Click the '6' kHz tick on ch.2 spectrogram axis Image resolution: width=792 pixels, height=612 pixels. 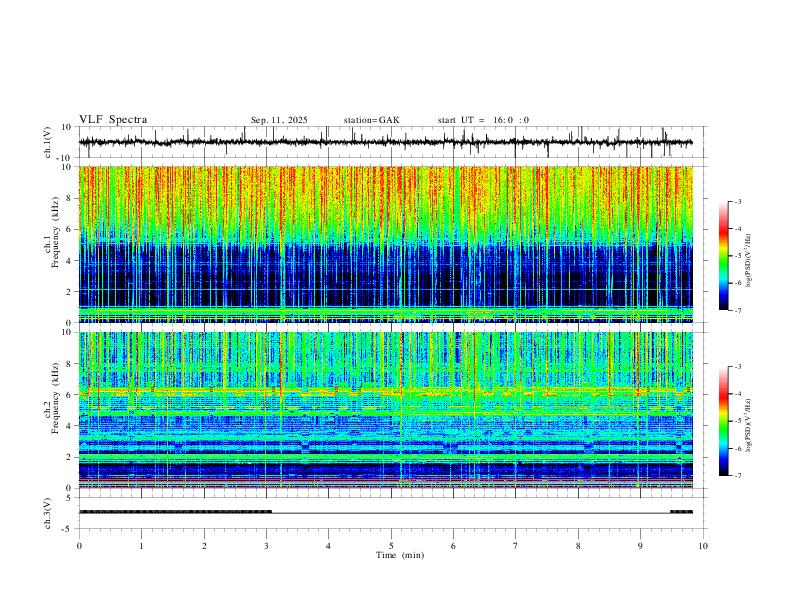(x=69, y=395)
